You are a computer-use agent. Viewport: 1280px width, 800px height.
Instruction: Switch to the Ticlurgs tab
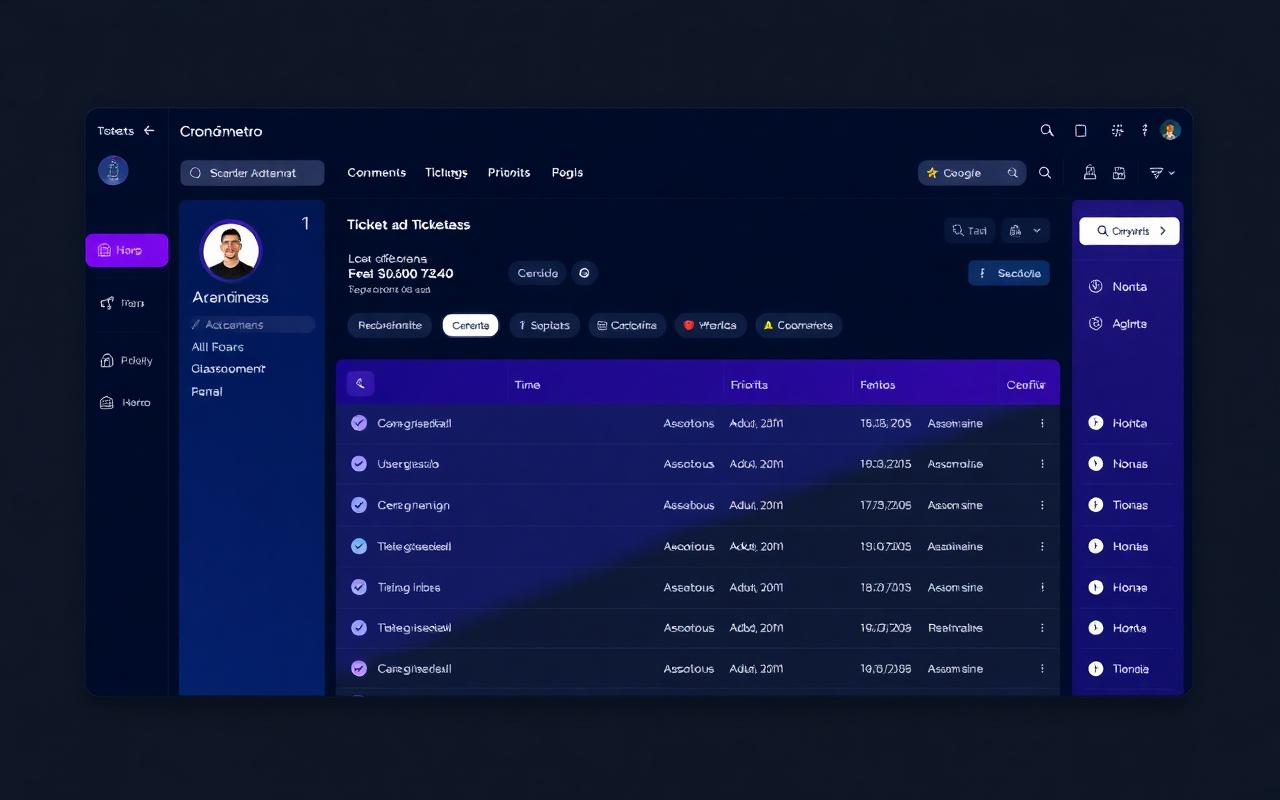[x=446, y=173]
